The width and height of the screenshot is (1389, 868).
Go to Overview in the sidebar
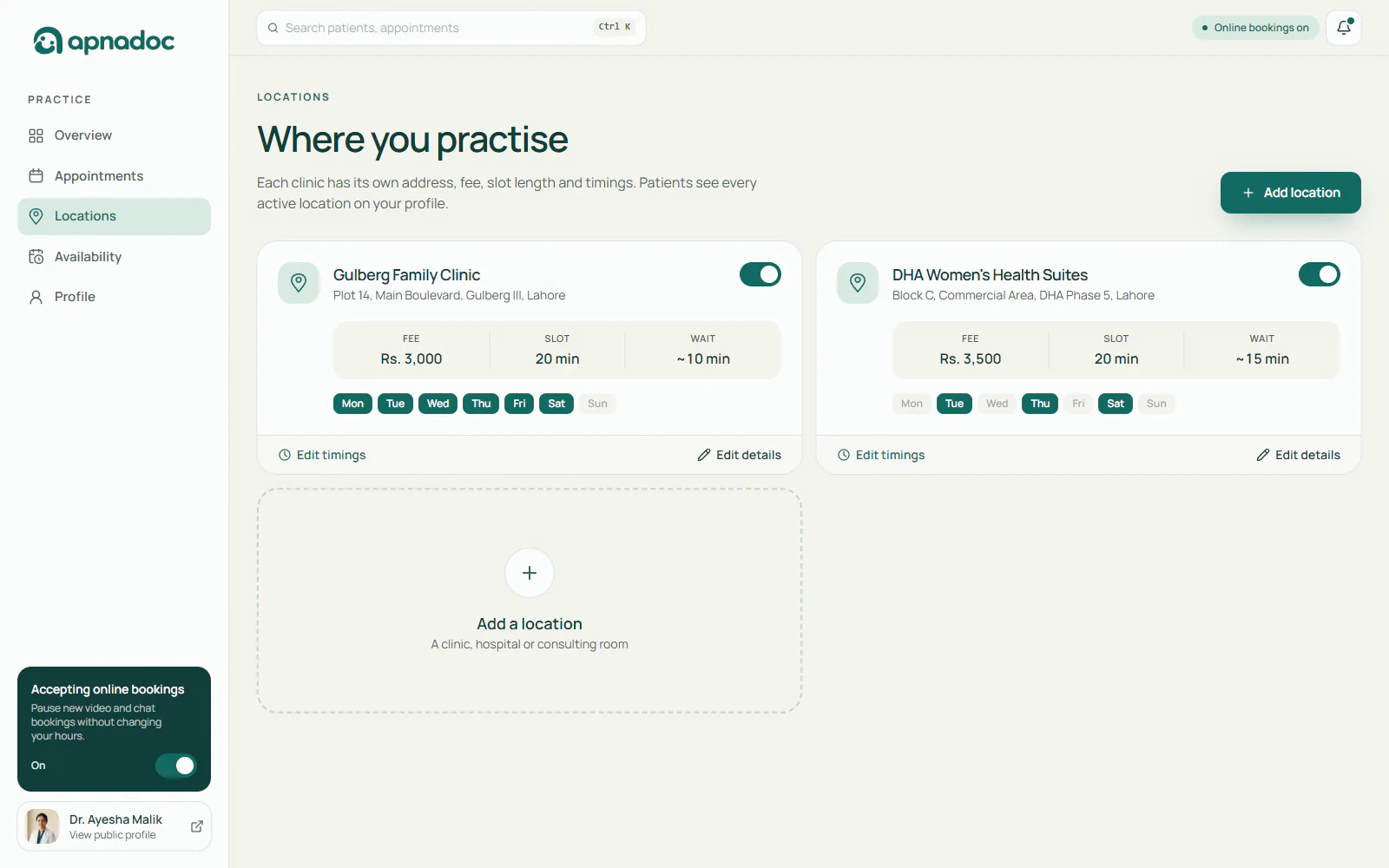[114, 135]
